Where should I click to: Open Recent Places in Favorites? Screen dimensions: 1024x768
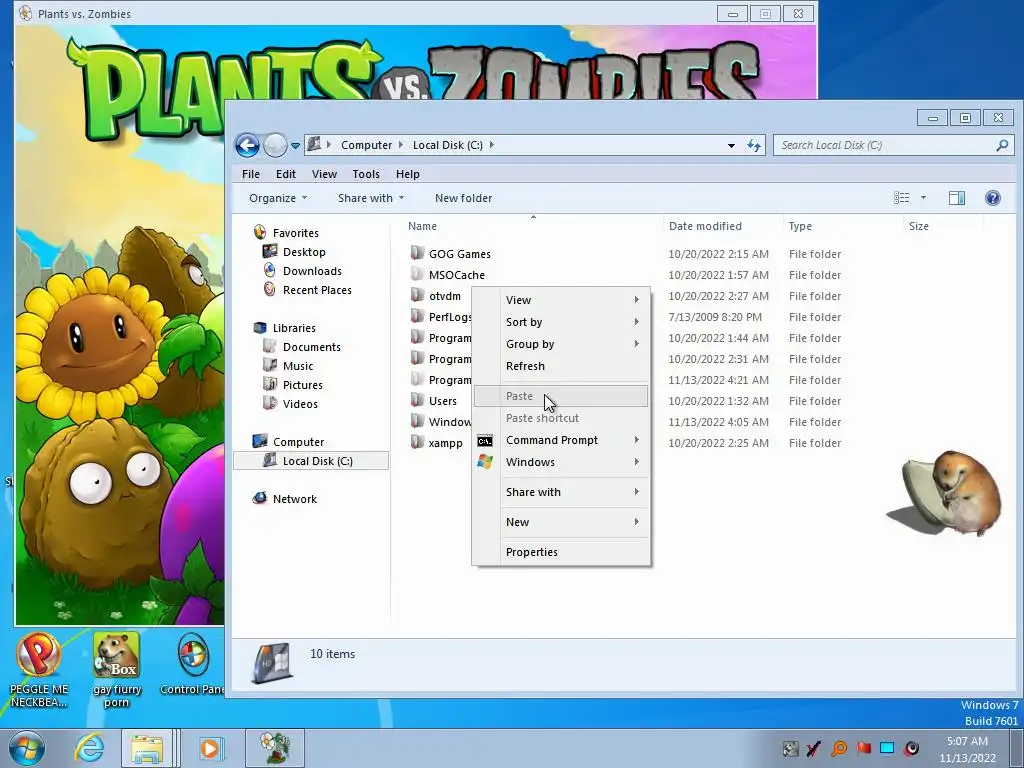(317, 289)
